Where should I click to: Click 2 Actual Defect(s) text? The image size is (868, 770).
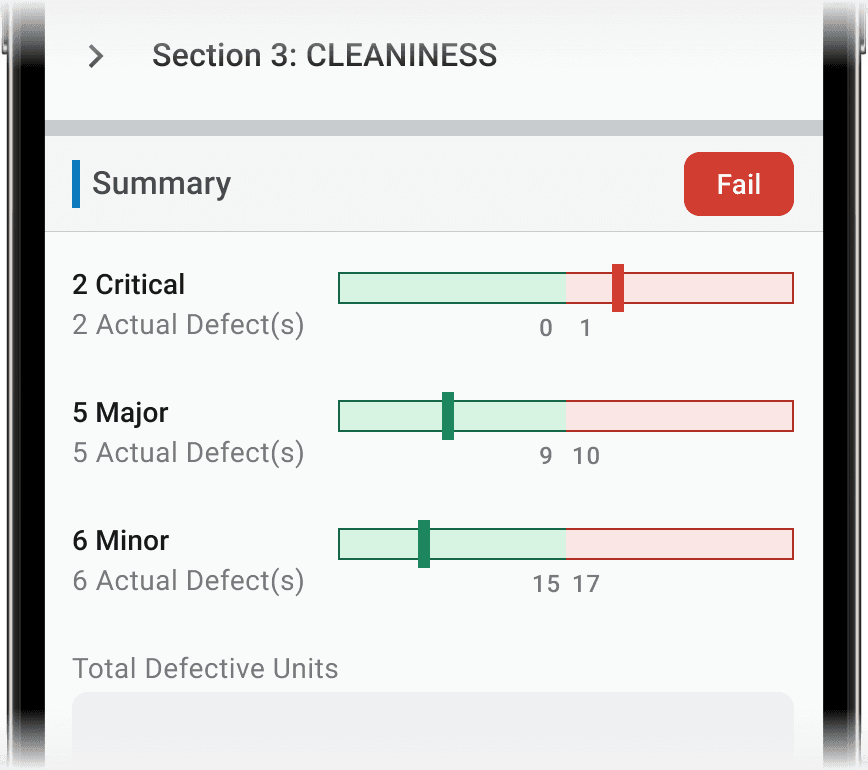(188, 325)
